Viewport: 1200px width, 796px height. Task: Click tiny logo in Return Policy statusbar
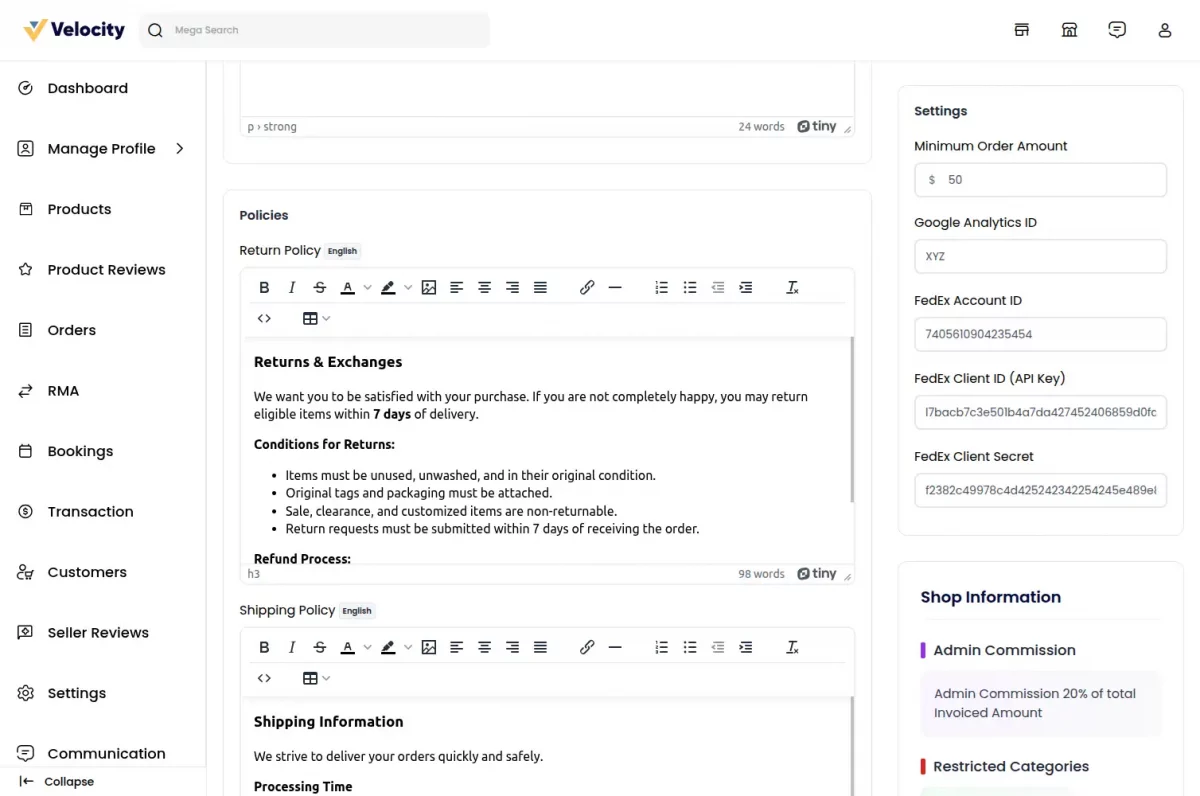[x=817, y=574]
